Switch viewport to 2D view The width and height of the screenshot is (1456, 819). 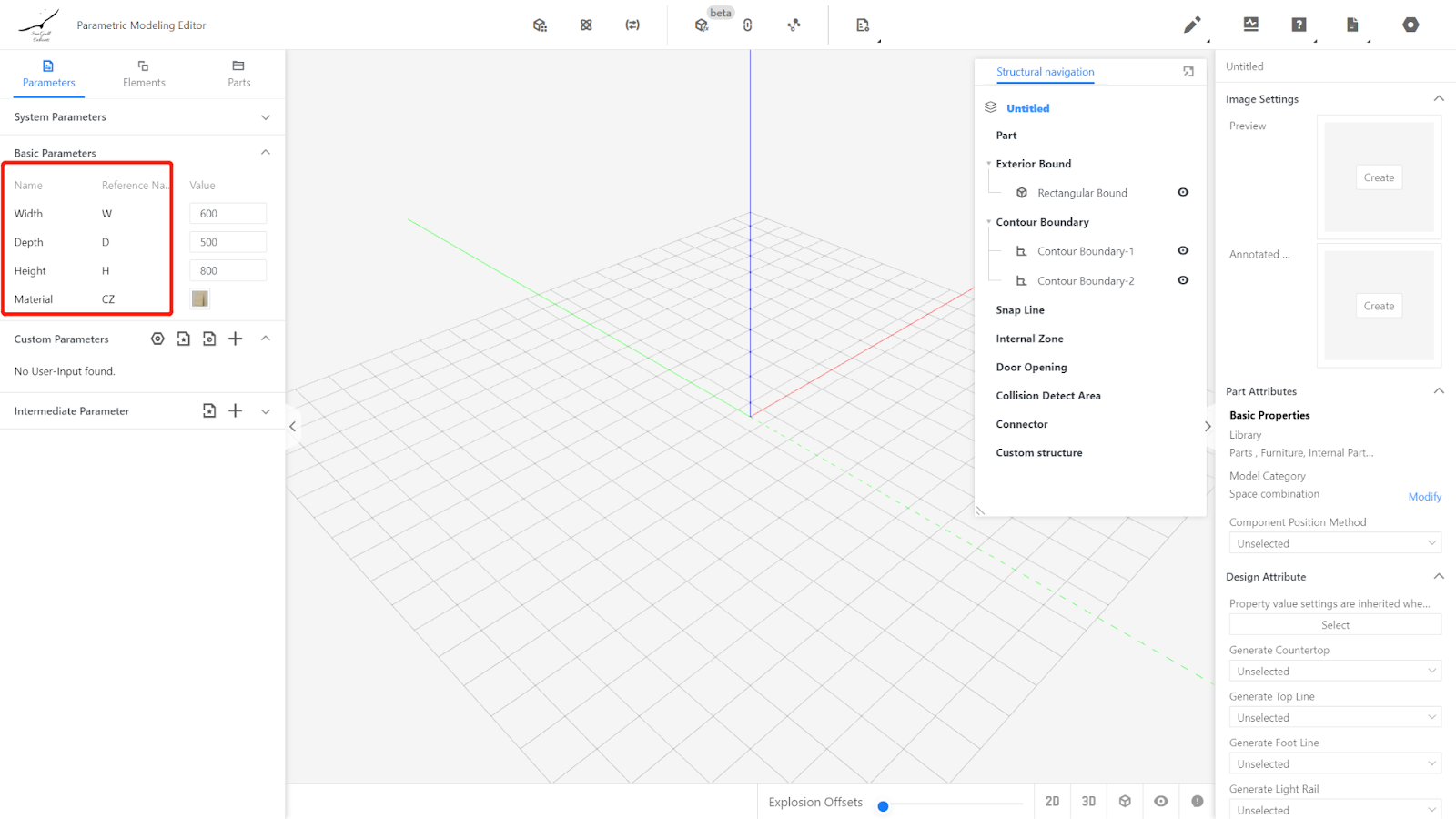pyautogui.click(x=1052, y=802)
